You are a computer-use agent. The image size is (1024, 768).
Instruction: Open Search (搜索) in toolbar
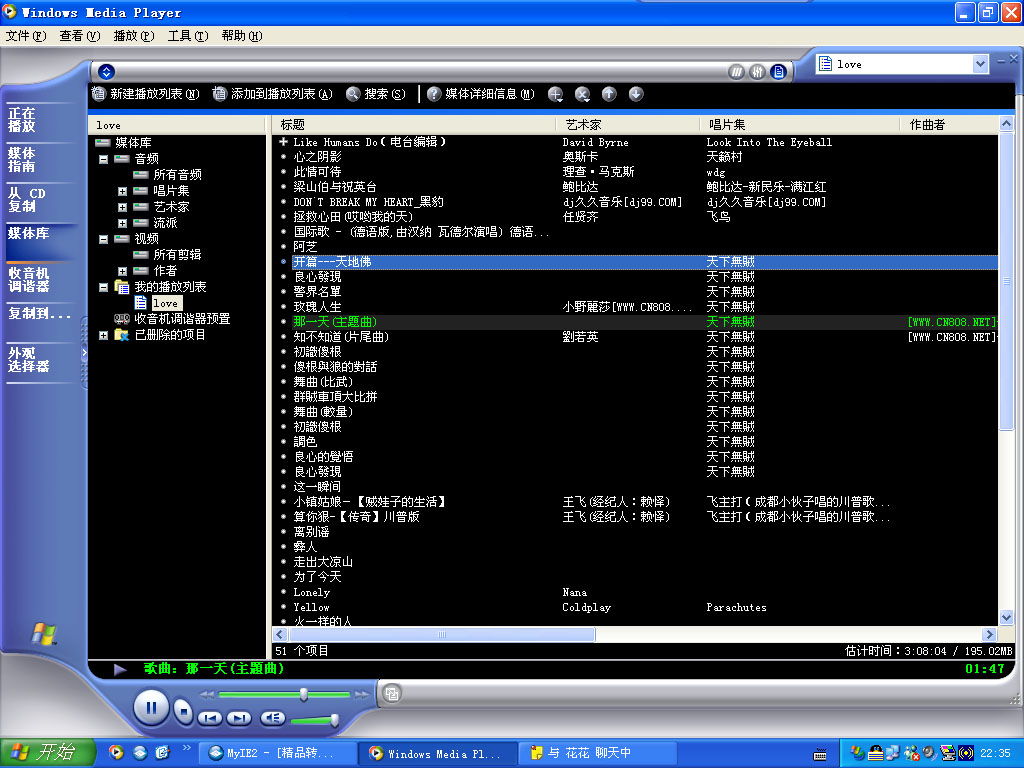pyautogui.click(x=376, y=94)
